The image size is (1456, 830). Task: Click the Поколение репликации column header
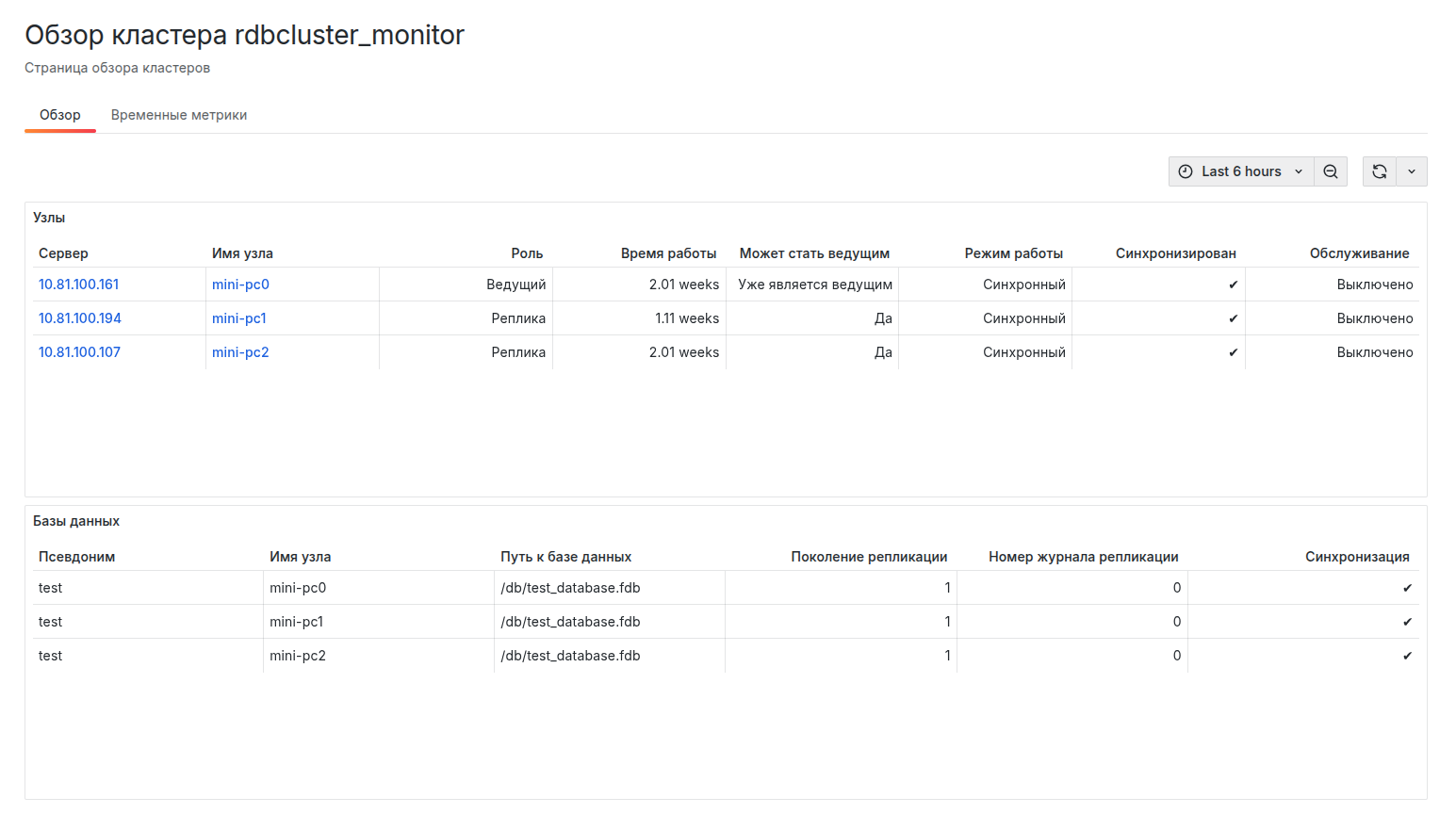(869, 557)
